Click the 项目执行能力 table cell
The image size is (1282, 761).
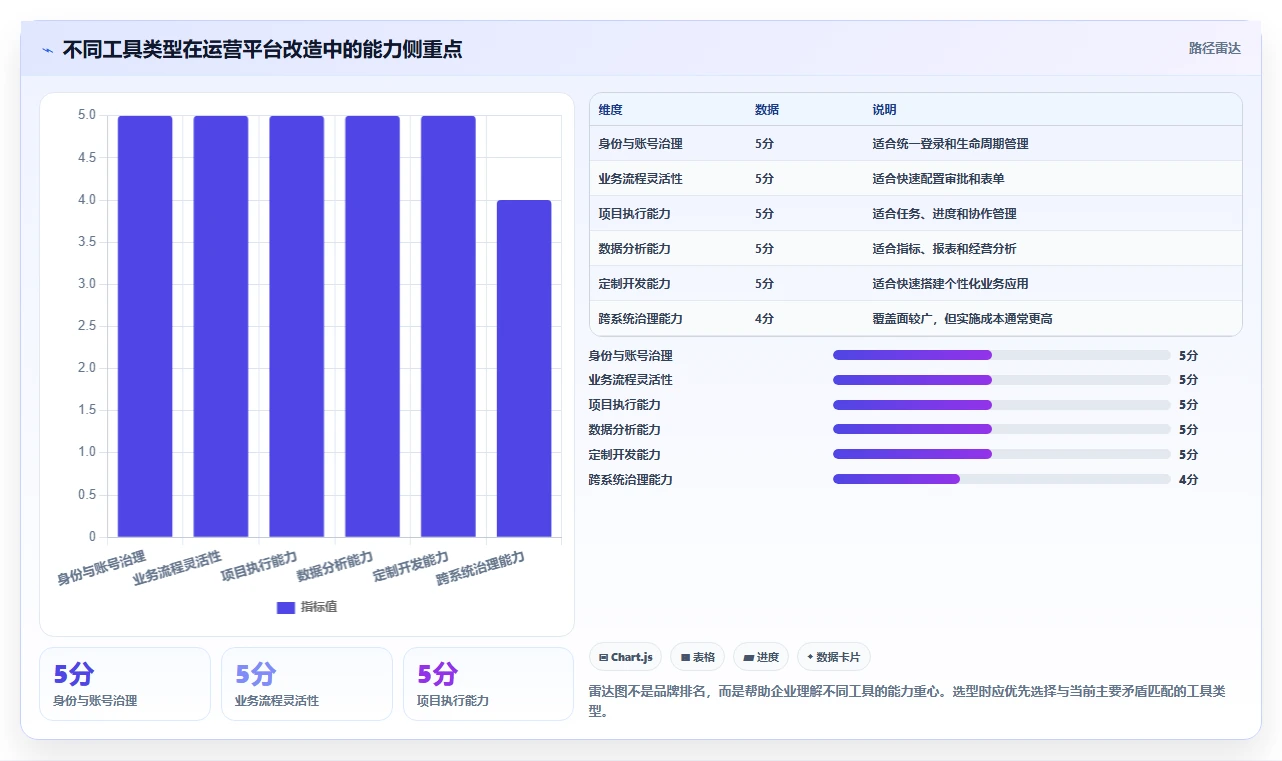tap(635, 214)
